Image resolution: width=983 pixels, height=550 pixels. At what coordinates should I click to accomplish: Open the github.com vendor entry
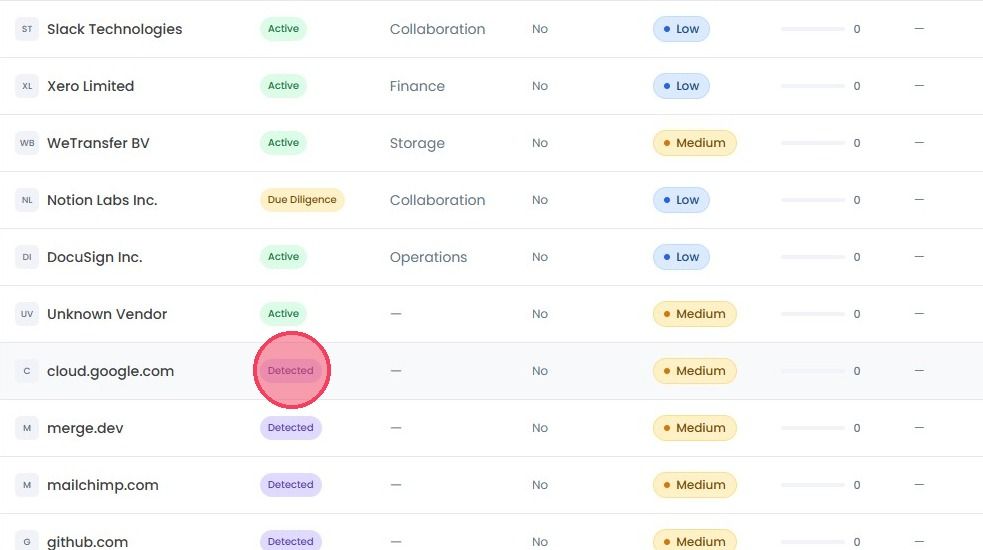coord(87,542)
